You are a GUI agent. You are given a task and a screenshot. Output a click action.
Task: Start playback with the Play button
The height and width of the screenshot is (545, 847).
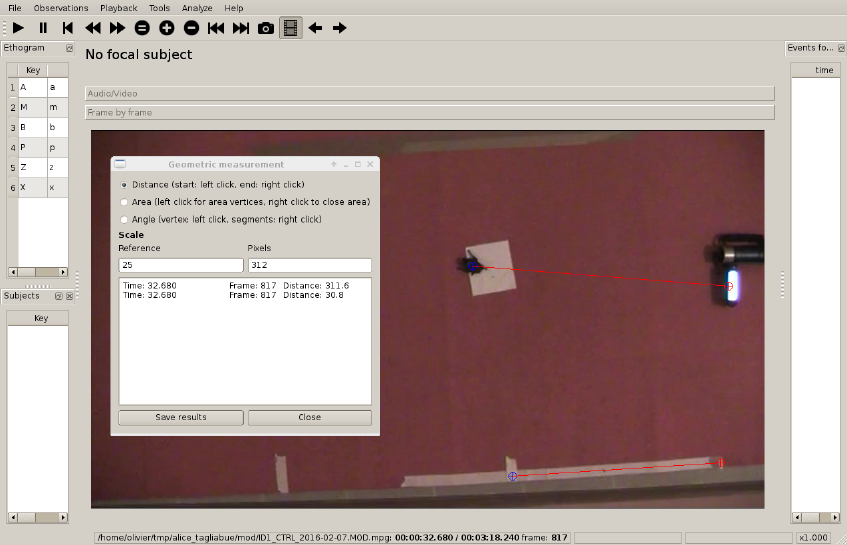point(18,28)
